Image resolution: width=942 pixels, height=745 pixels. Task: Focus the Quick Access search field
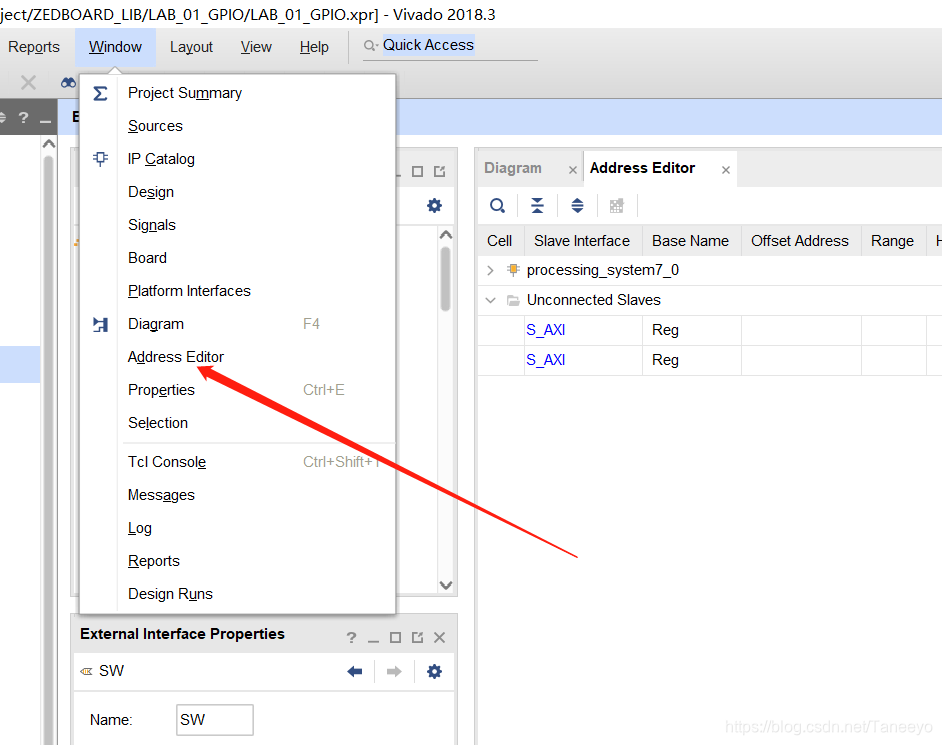449,46
